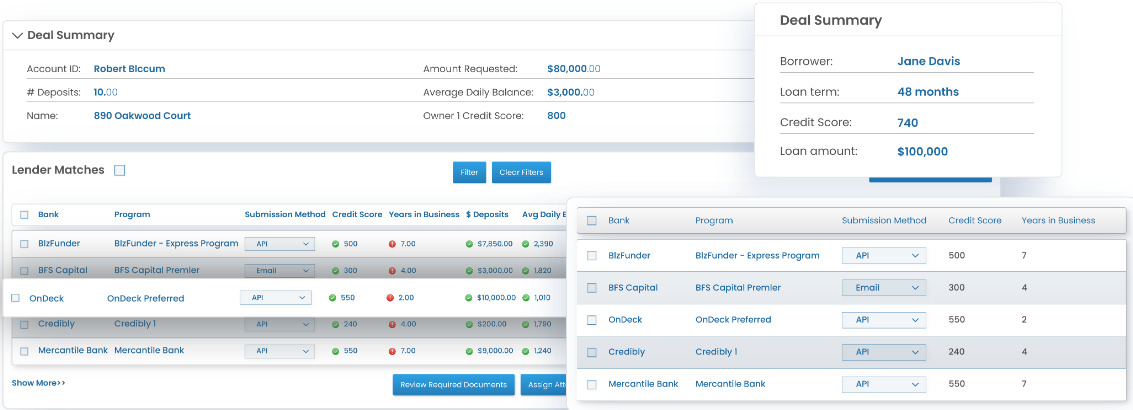Click red alert icon beside Credibly's 4.00 years
Image resolution: width=1133 pixels, height=410 pixels.
[x=392, y=325]
